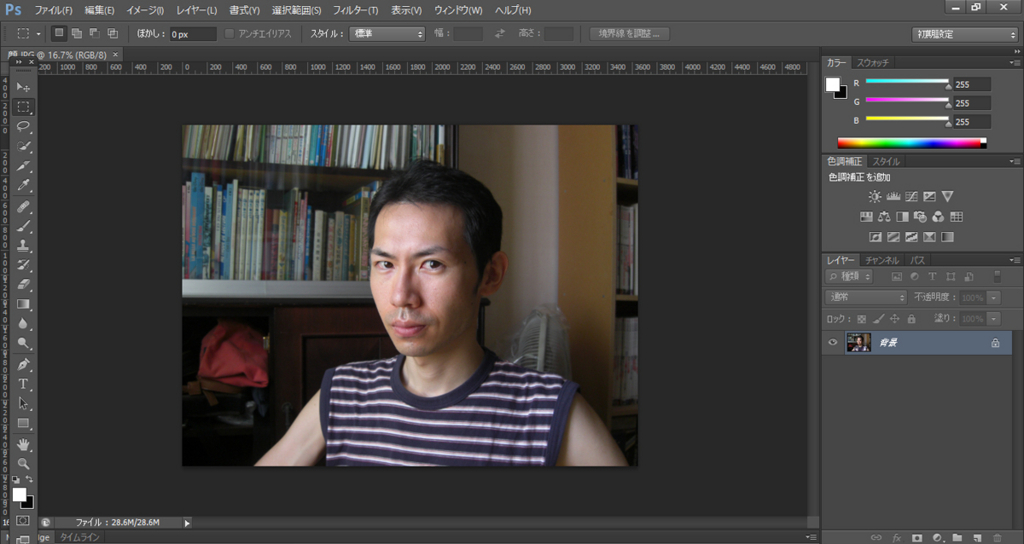The image size is (1024, 544).
Task: Open tool preset picker arrow
Action: coord(39,33)
